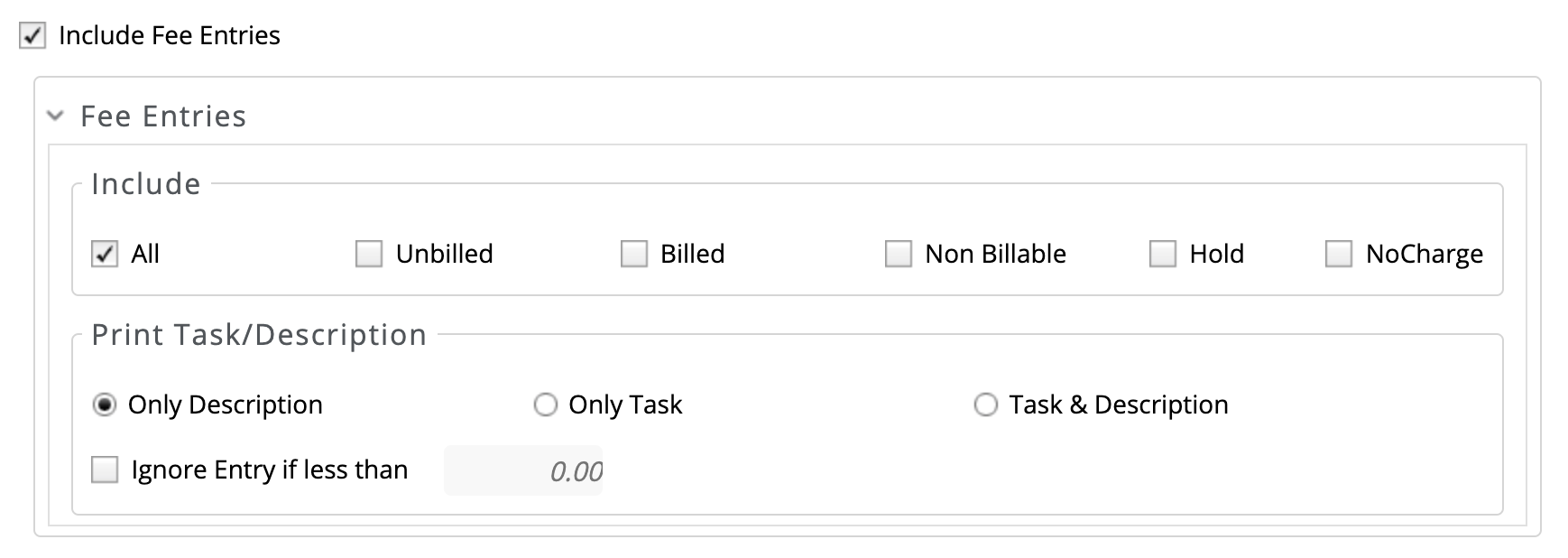The width and height of the screenshot is (1568, 558).
Task: Uncheck the Include Fee Entries checkbox
Action: [x=32, y=36]
